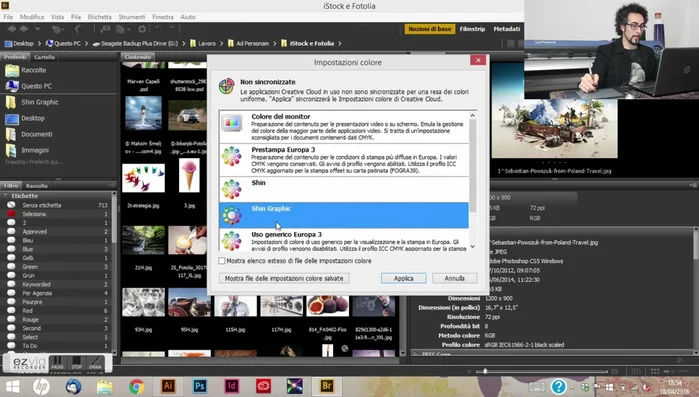The height and width of the screenshot is (397, 699).
Task: Click the Applica button
Action: coord(403,278)
